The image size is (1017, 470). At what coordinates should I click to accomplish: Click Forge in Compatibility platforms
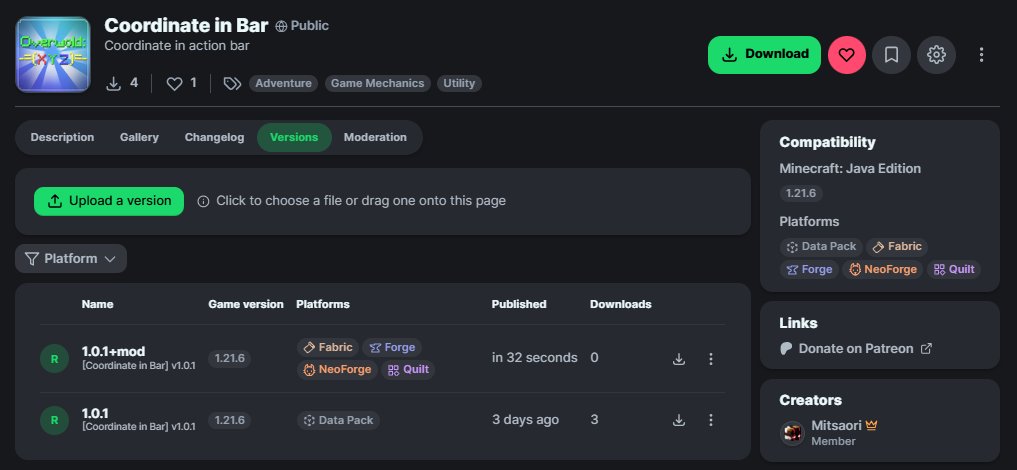pos(809,269)
